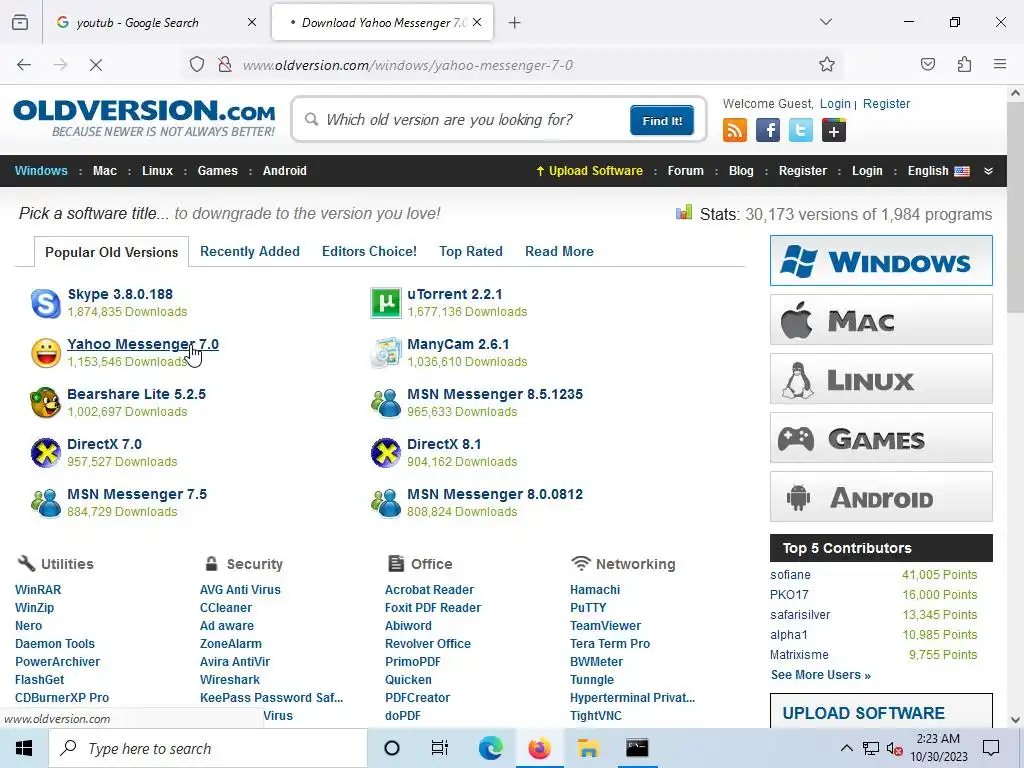Image resolution: width=1024 pixels, height=768 pixels.
Task: Go back to the previous page
Action: [x=24, y=64]
